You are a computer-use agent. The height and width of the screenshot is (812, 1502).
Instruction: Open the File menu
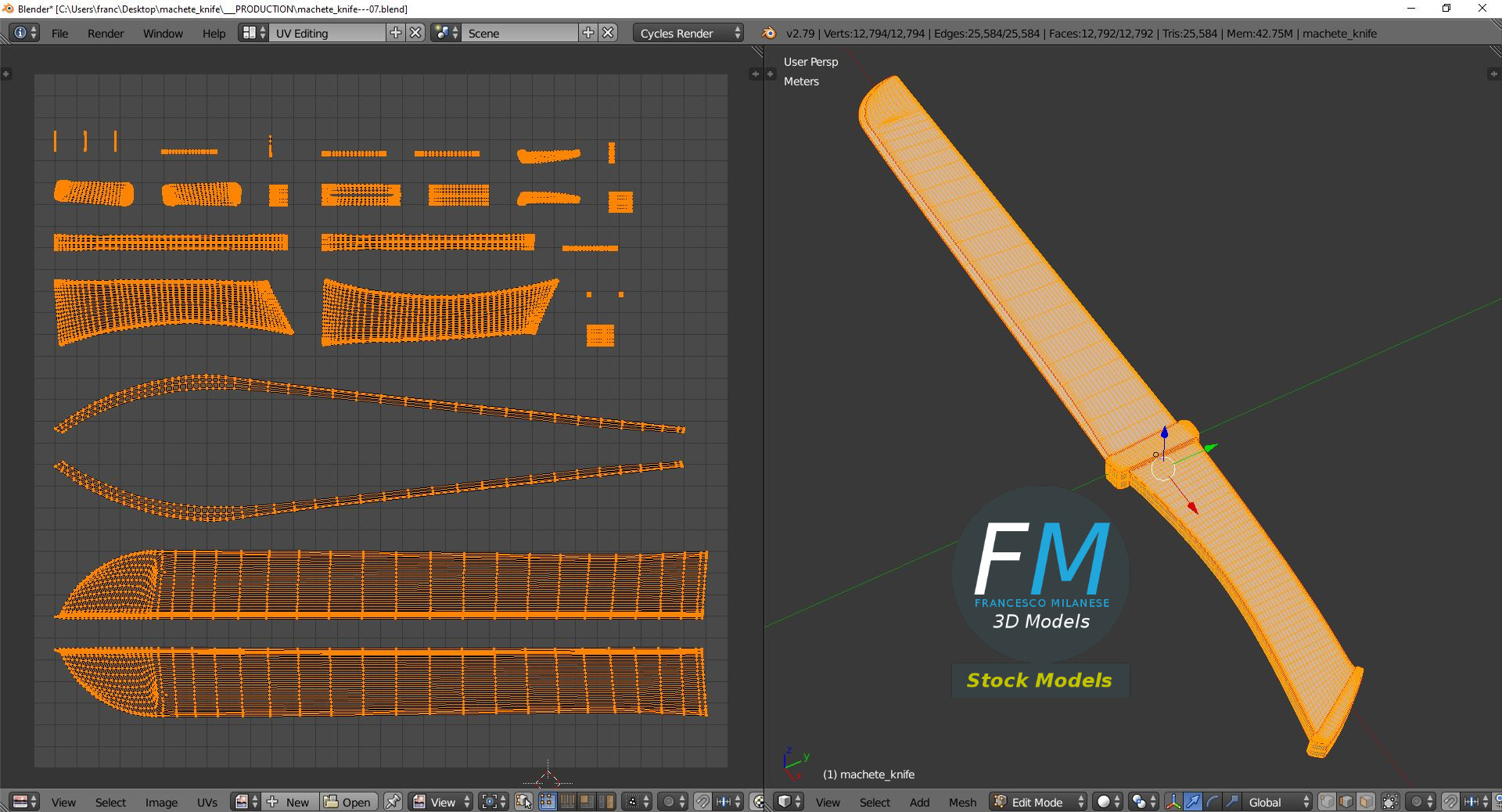pyautogui.click(x=59, y=33)
